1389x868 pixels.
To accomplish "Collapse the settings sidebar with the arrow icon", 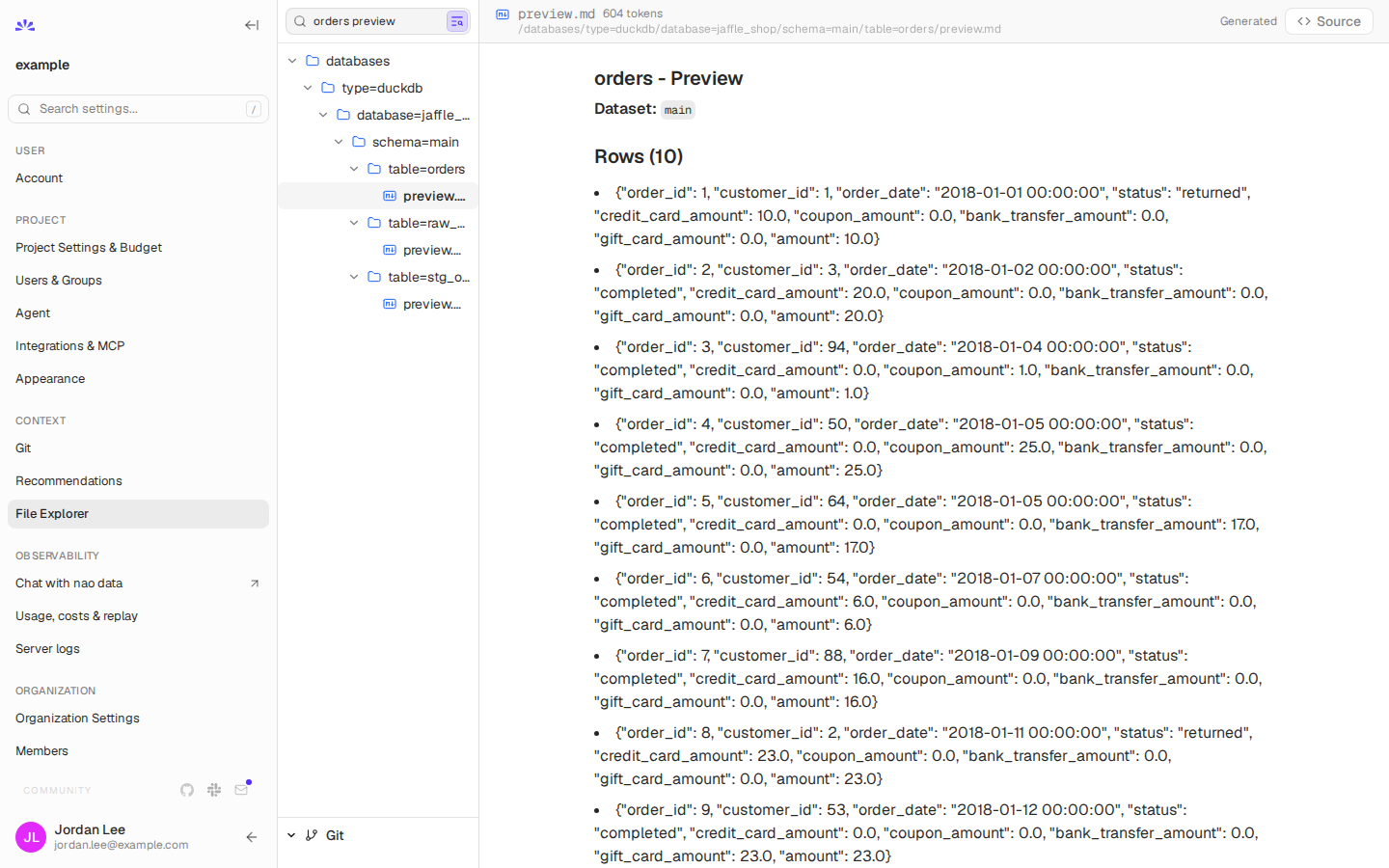I will click(x=252, y=25).
